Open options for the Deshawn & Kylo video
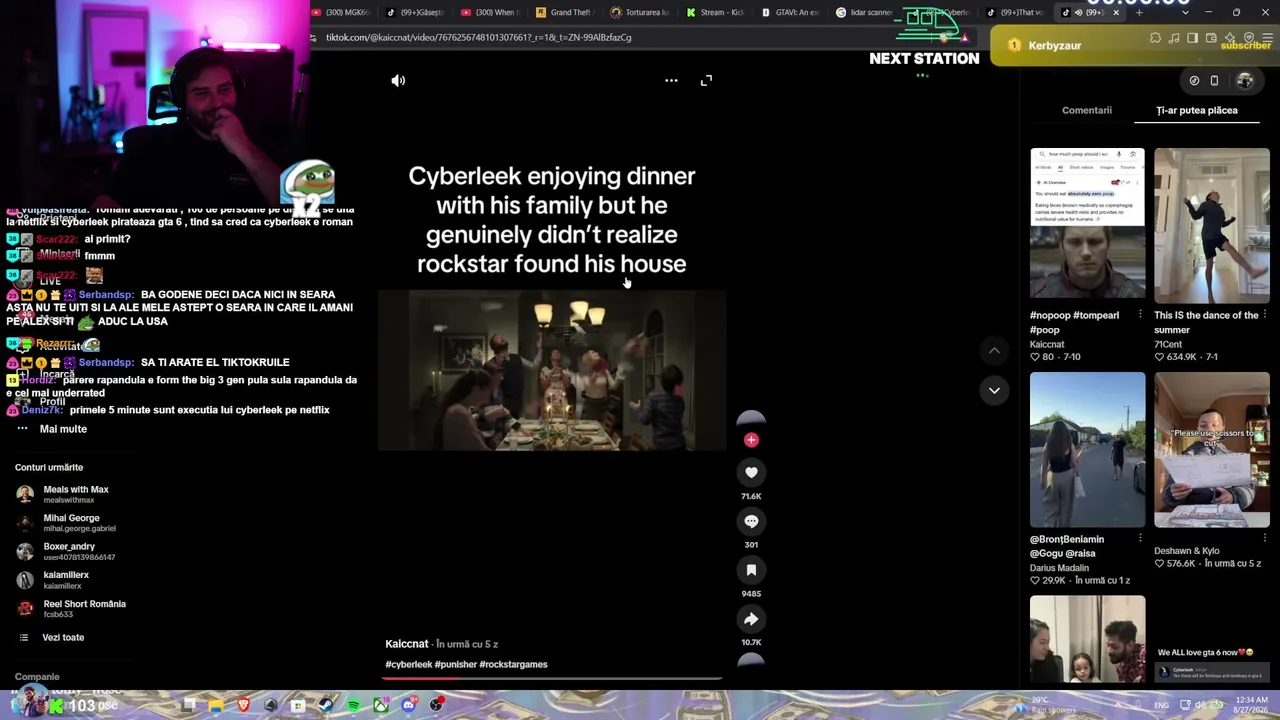 click(x=1265, y=539)
